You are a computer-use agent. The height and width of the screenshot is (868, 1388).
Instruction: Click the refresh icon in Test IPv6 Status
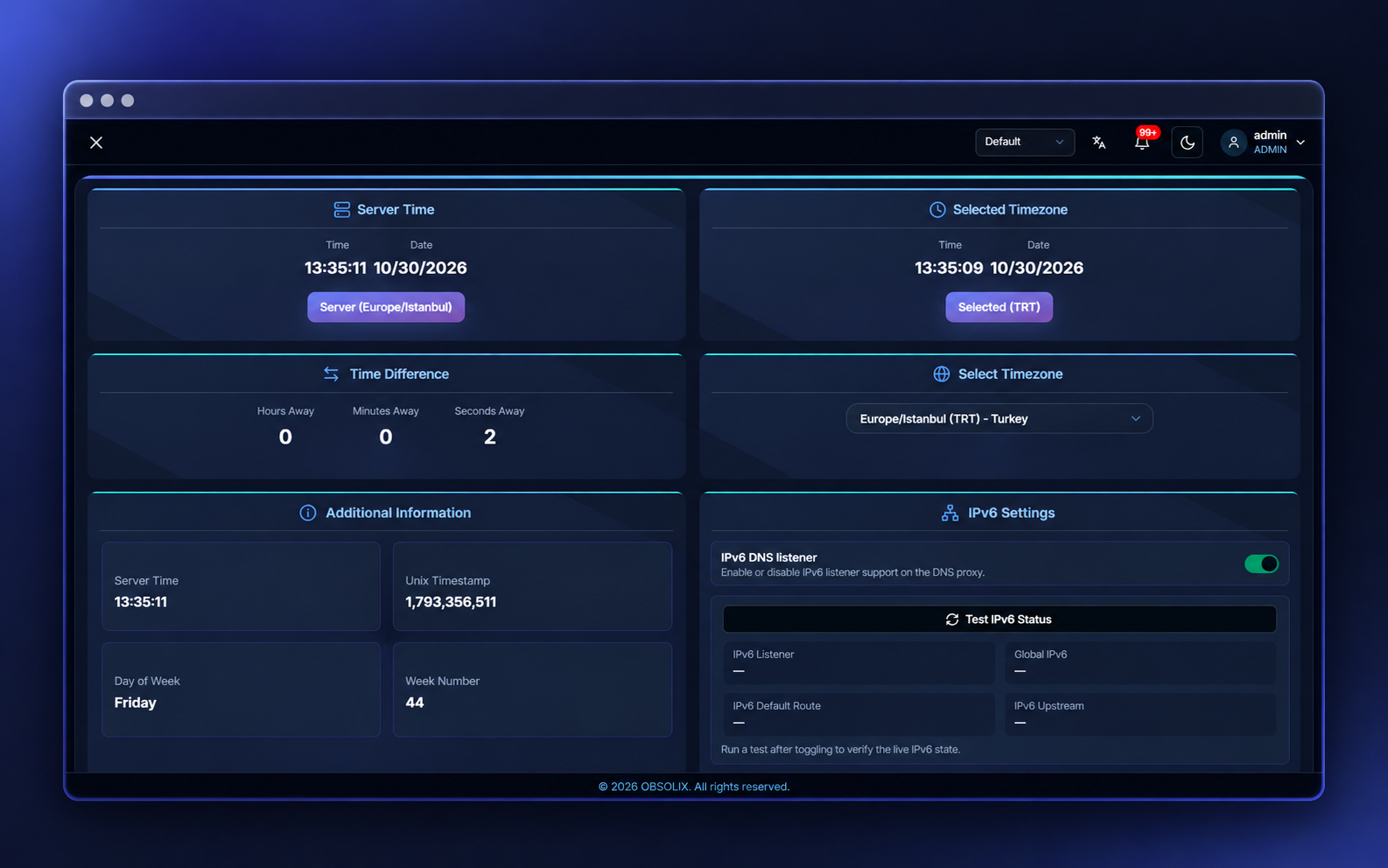point(952,619)
